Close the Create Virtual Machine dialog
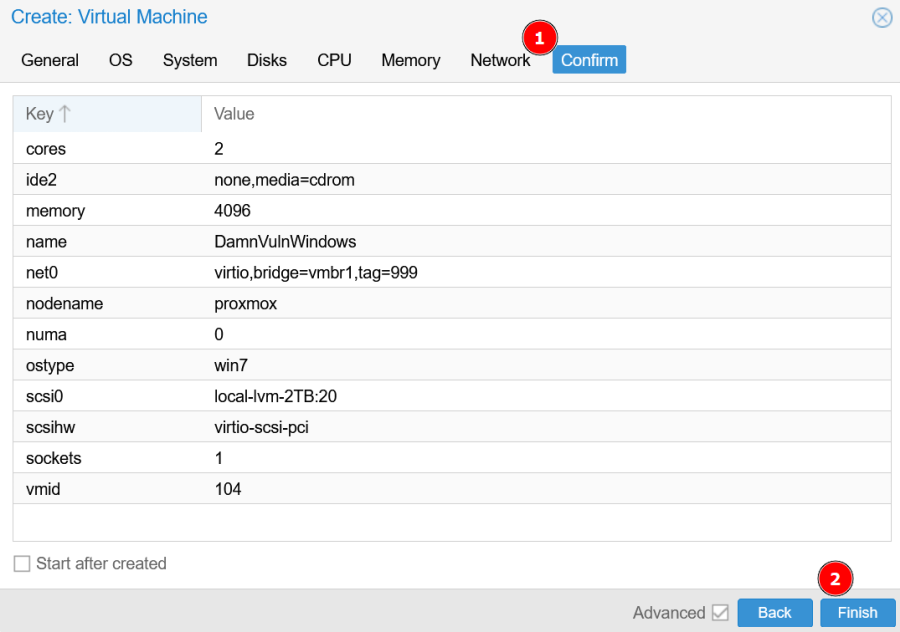The height and width of the screenshot is (632, 900). click(x=881, y=17)
